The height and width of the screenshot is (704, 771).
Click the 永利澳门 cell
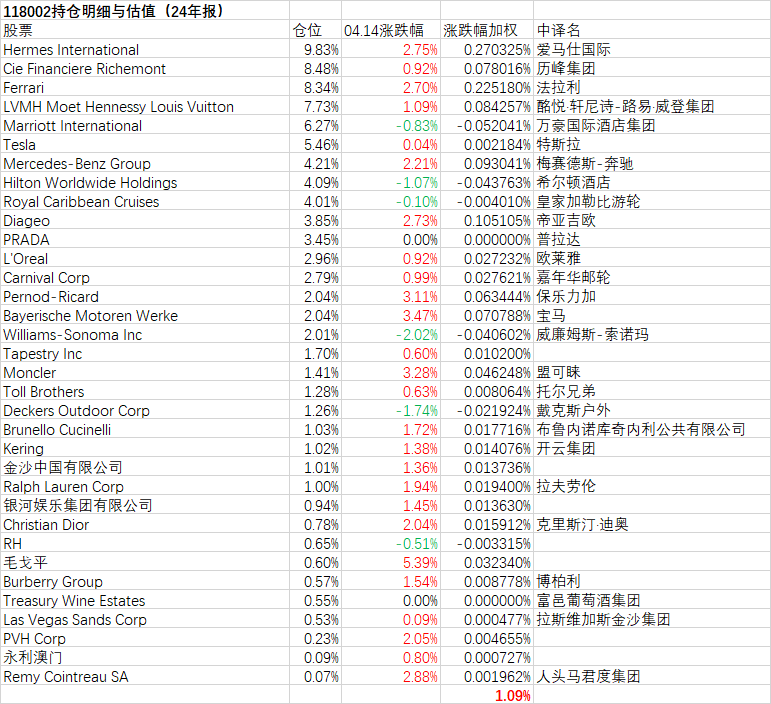[145, 658]
